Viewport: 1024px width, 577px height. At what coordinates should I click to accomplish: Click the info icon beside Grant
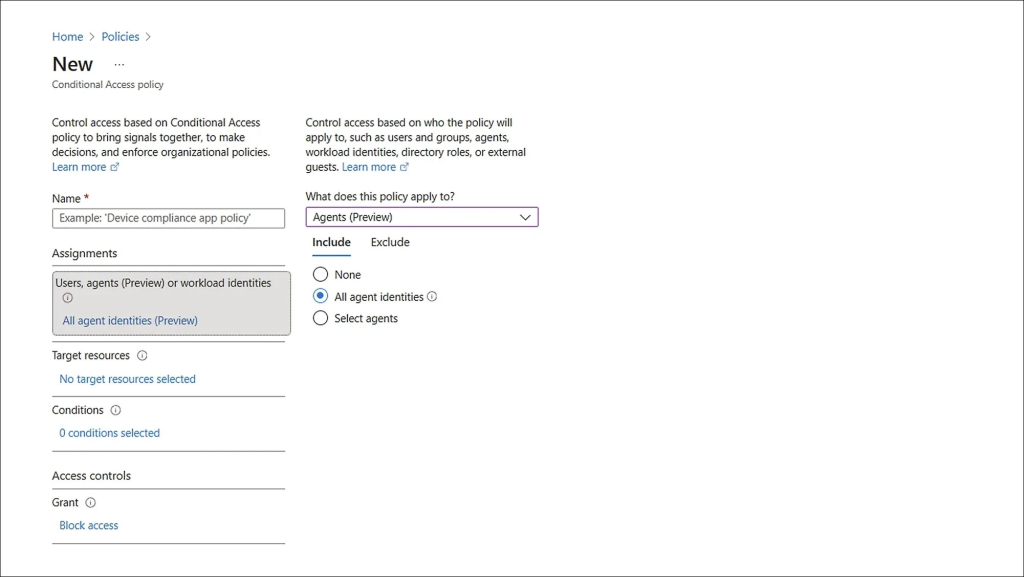[89, 502]
